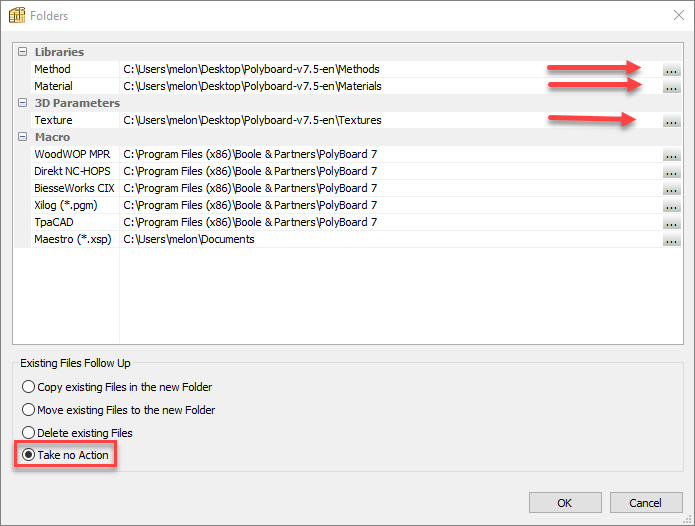Click the TpaCAD PolyBoard 7 path
The height and width of the screenshot is (526, 695).
(x=250, y=222)
